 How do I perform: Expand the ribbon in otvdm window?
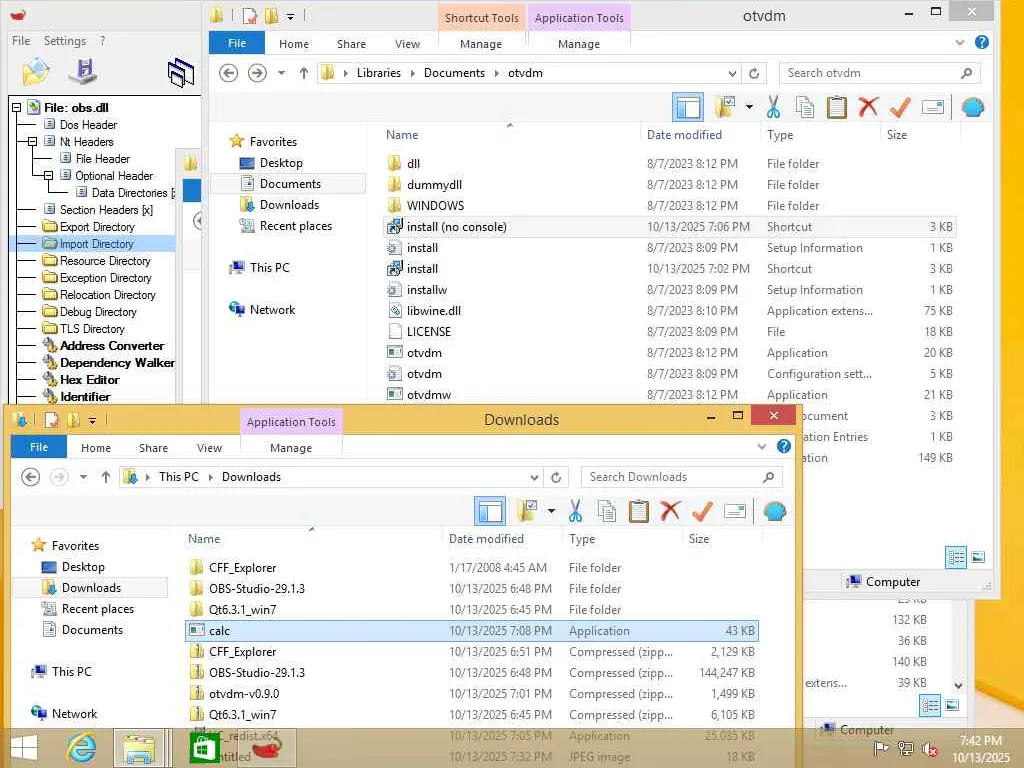(959, 42)
